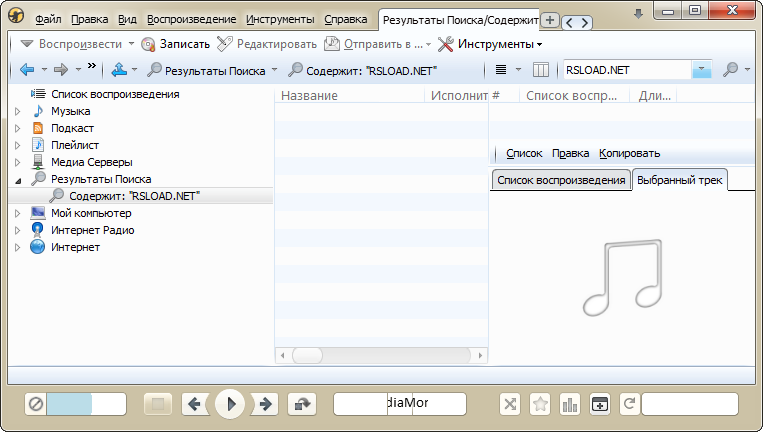
Task: Navigate forward with grey right arrow
Action: pos(61,70)
